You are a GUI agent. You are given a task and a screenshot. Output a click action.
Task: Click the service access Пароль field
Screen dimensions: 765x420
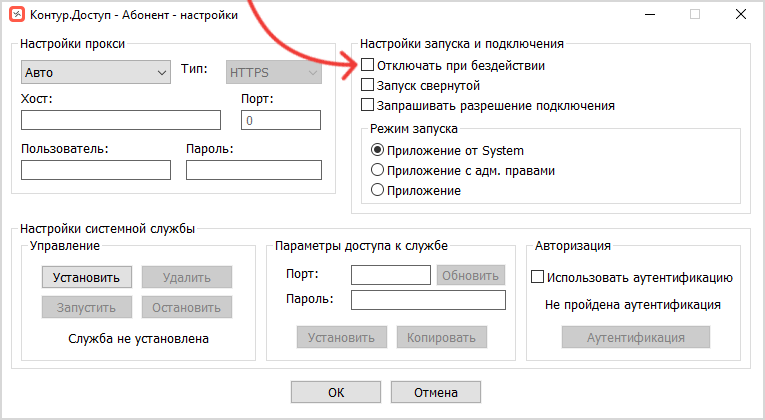[x=428, y=300]
